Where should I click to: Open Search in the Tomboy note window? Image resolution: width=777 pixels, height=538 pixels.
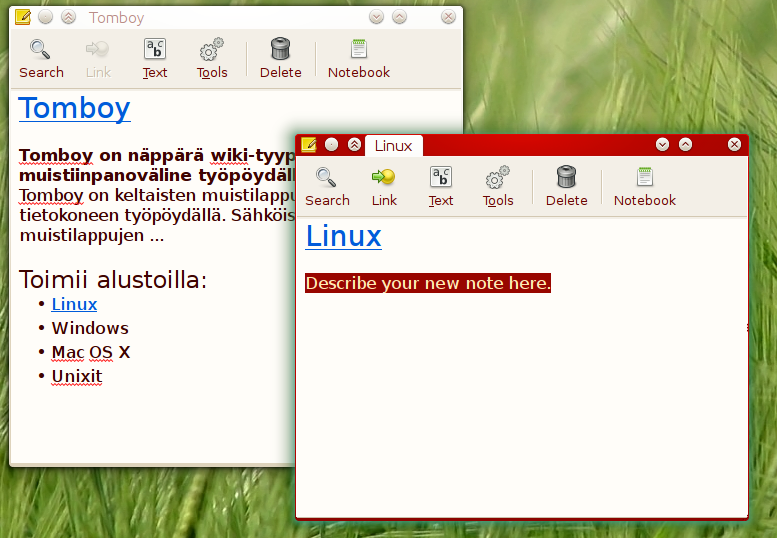point(41,58)
